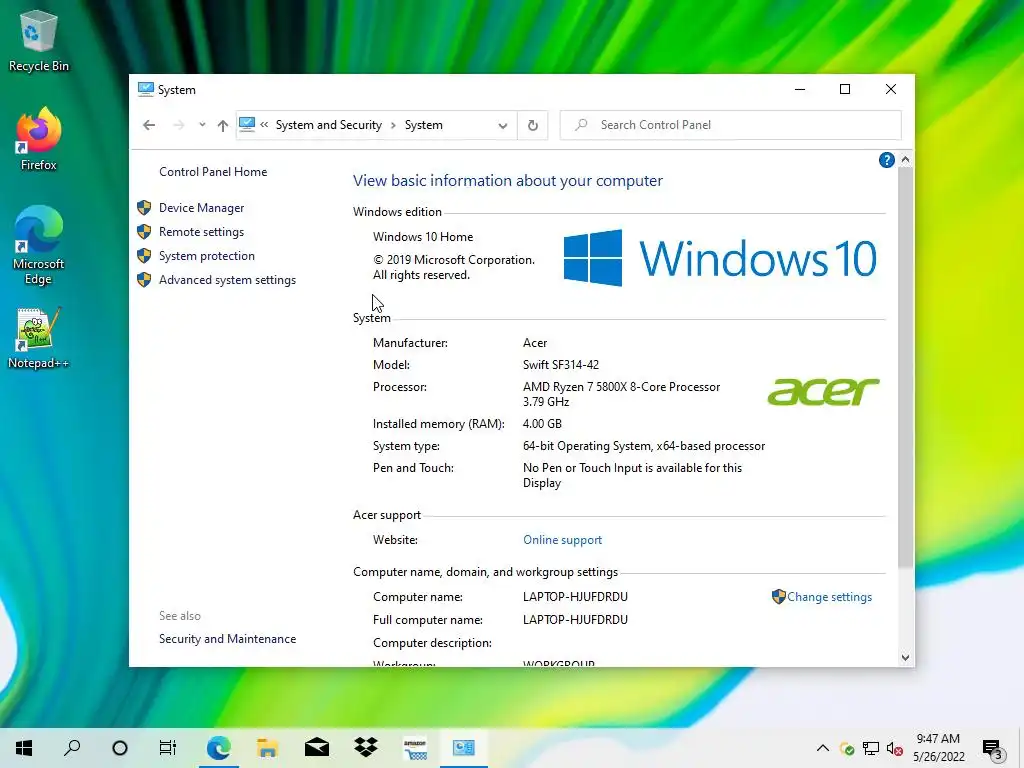Image resolution: width=1024 pixels, height=768 pixels.
Task: Click shield icon beside Device Manager
Action: (x=144, y=208)
